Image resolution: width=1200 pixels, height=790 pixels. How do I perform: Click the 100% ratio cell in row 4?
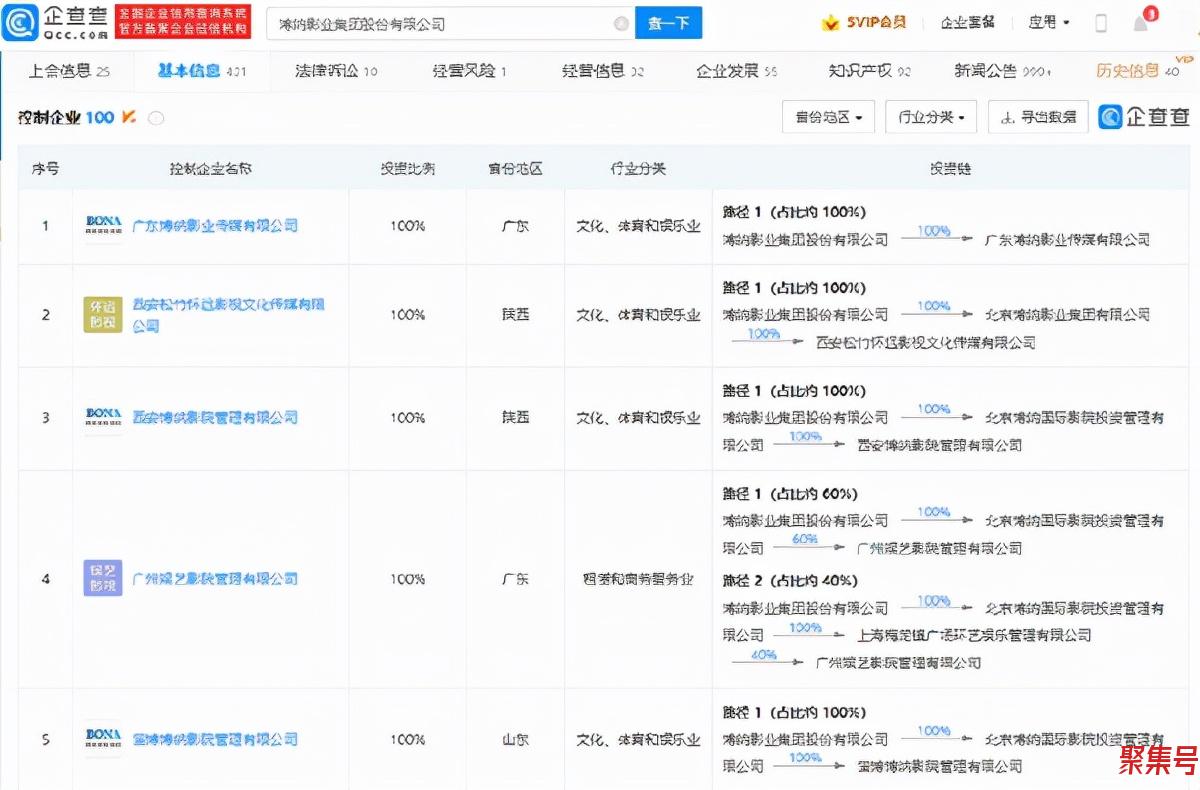407,579
